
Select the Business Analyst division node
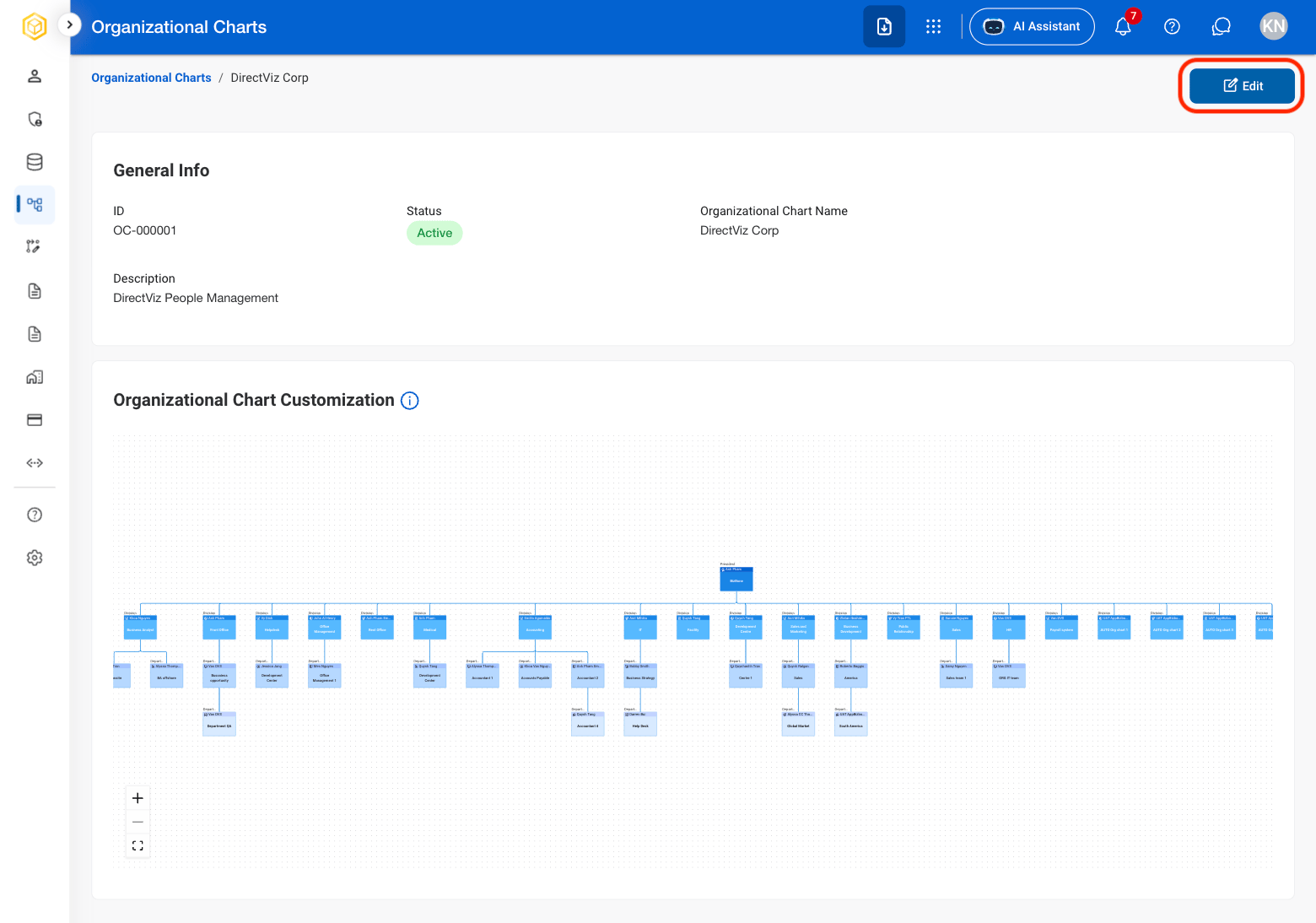(x=140, y=627)
